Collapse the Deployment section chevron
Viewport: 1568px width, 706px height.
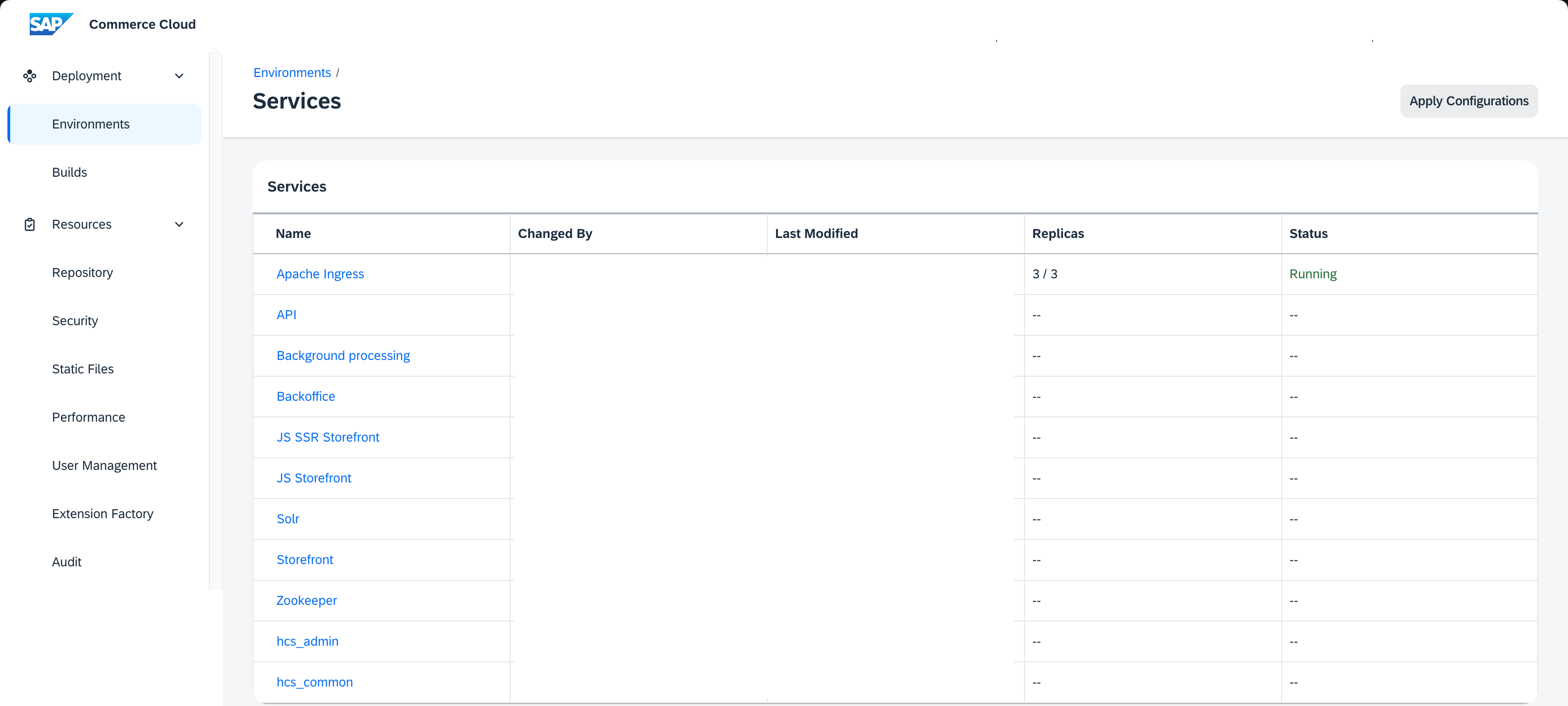179,76
